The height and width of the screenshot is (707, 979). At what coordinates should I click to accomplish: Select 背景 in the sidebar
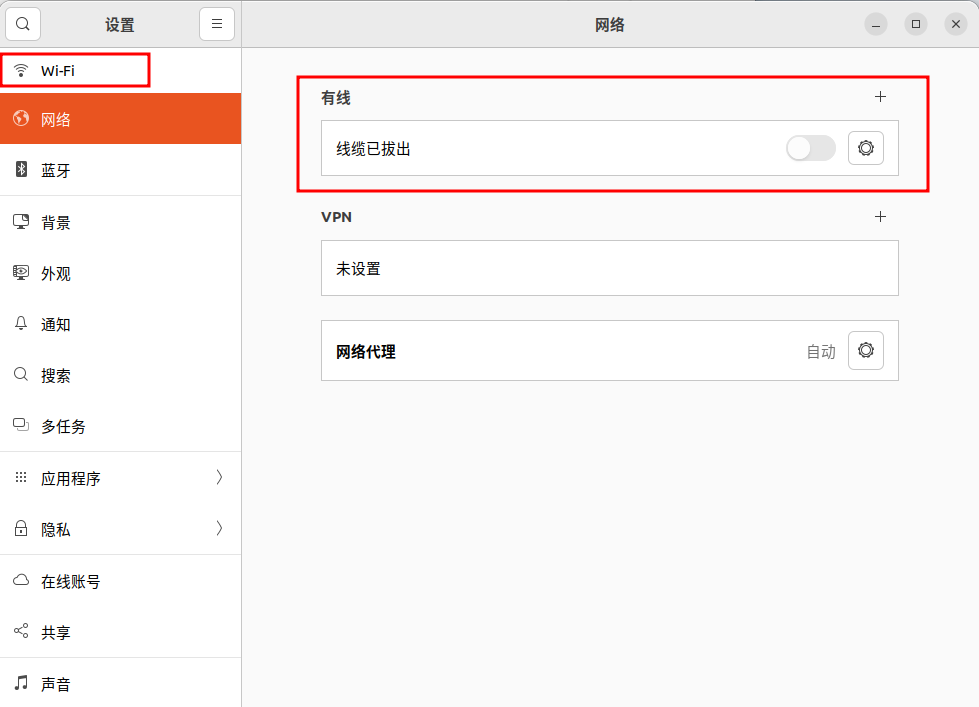click(121, 222)
